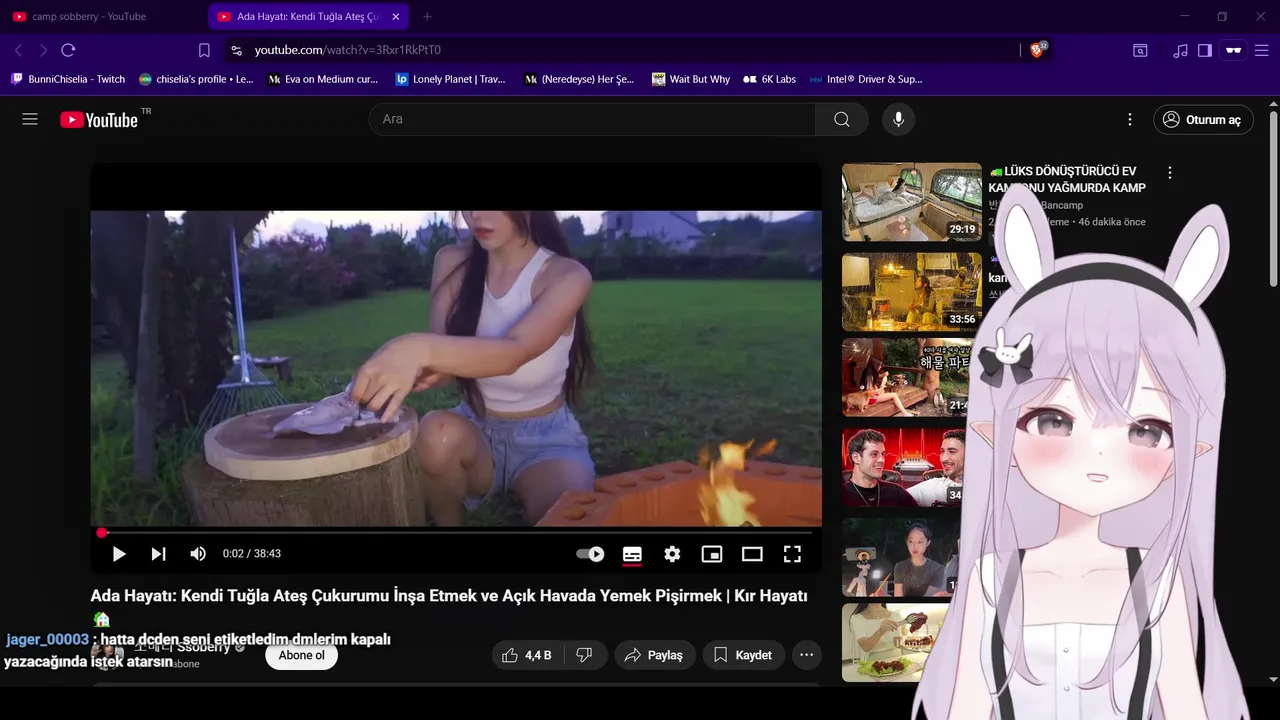The height and width of the screenshot is (720, 1280).
Task: Open Lonely Planet bookmark
Action: point(451,79)
